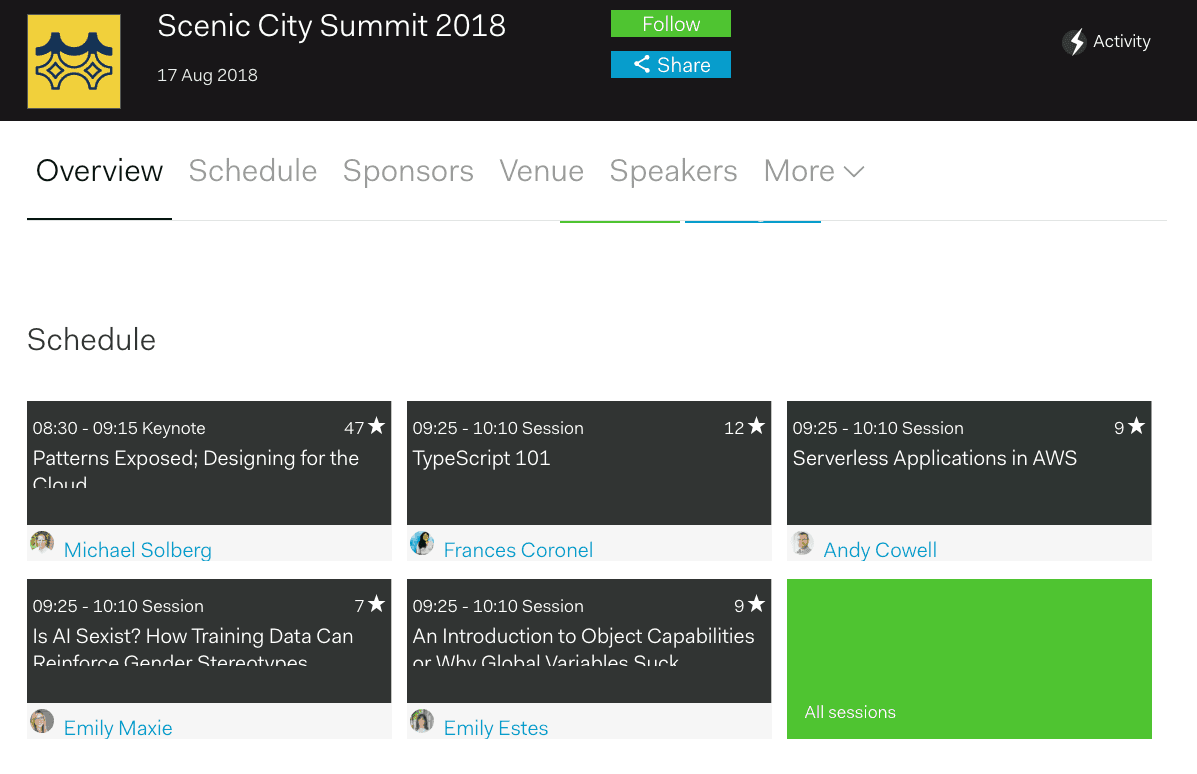The width and height of the screenshot is (1197, 774).
Task: Open the Emily Estes speaker link
Action: [x=495, y=728]
